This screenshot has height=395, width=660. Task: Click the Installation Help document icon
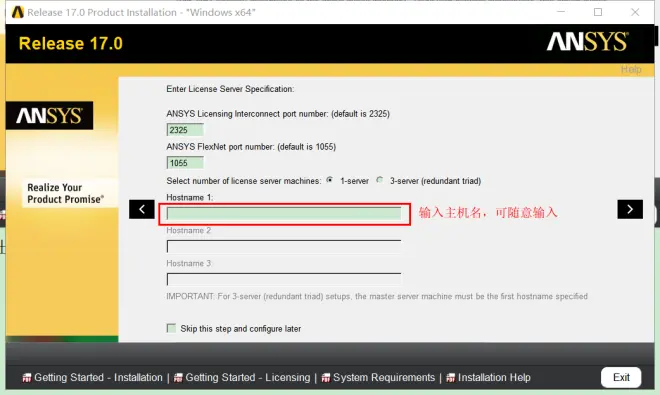pos(450,378)
